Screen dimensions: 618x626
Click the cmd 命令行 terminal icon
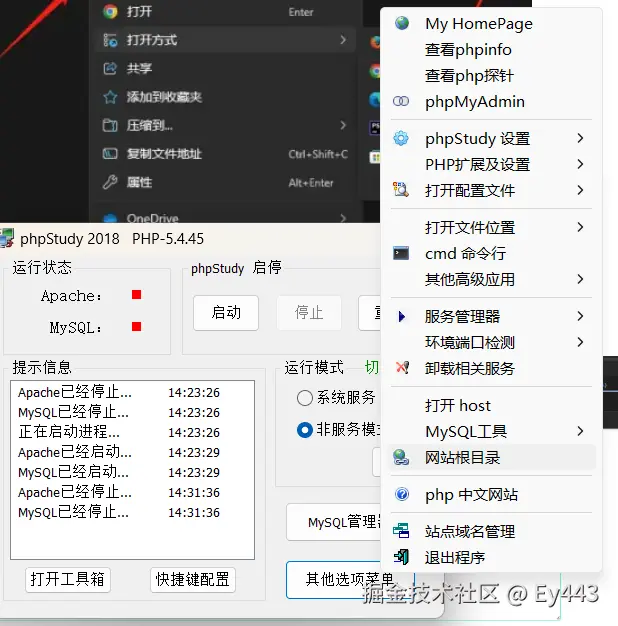click(401, 253)
